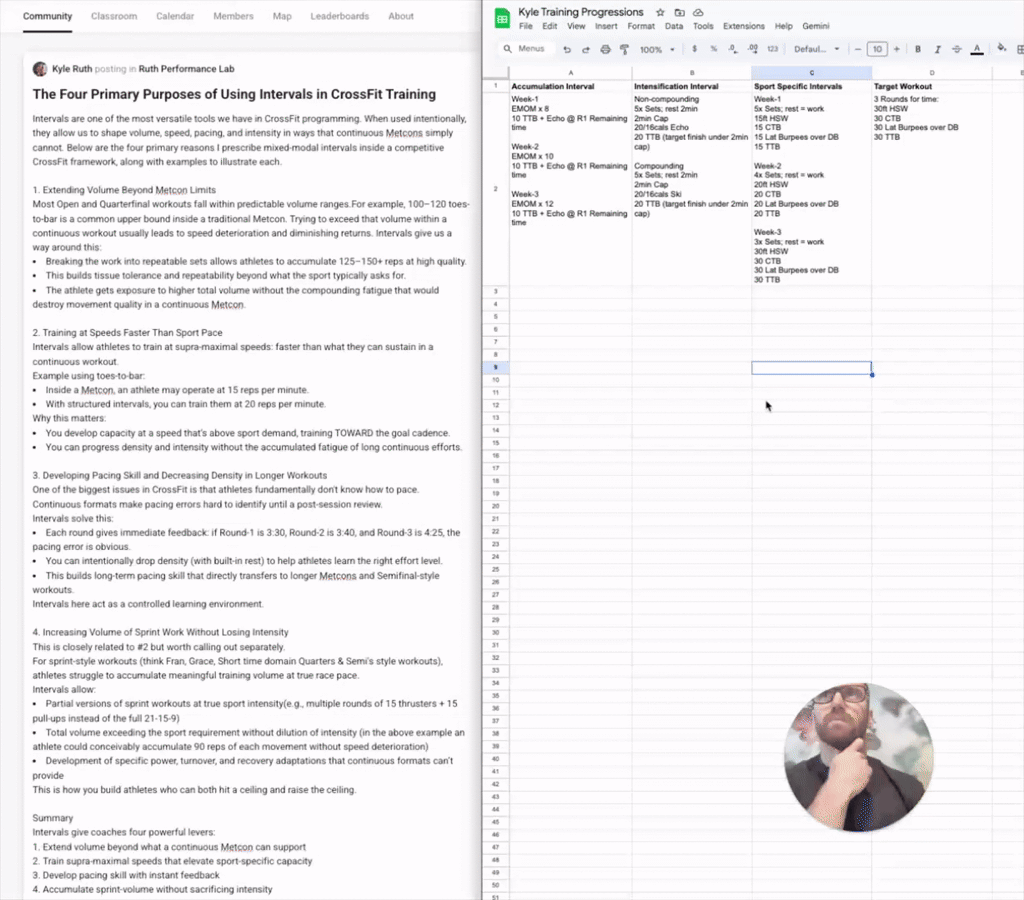
Task: Select row 2 header
Action: point(496,189)
